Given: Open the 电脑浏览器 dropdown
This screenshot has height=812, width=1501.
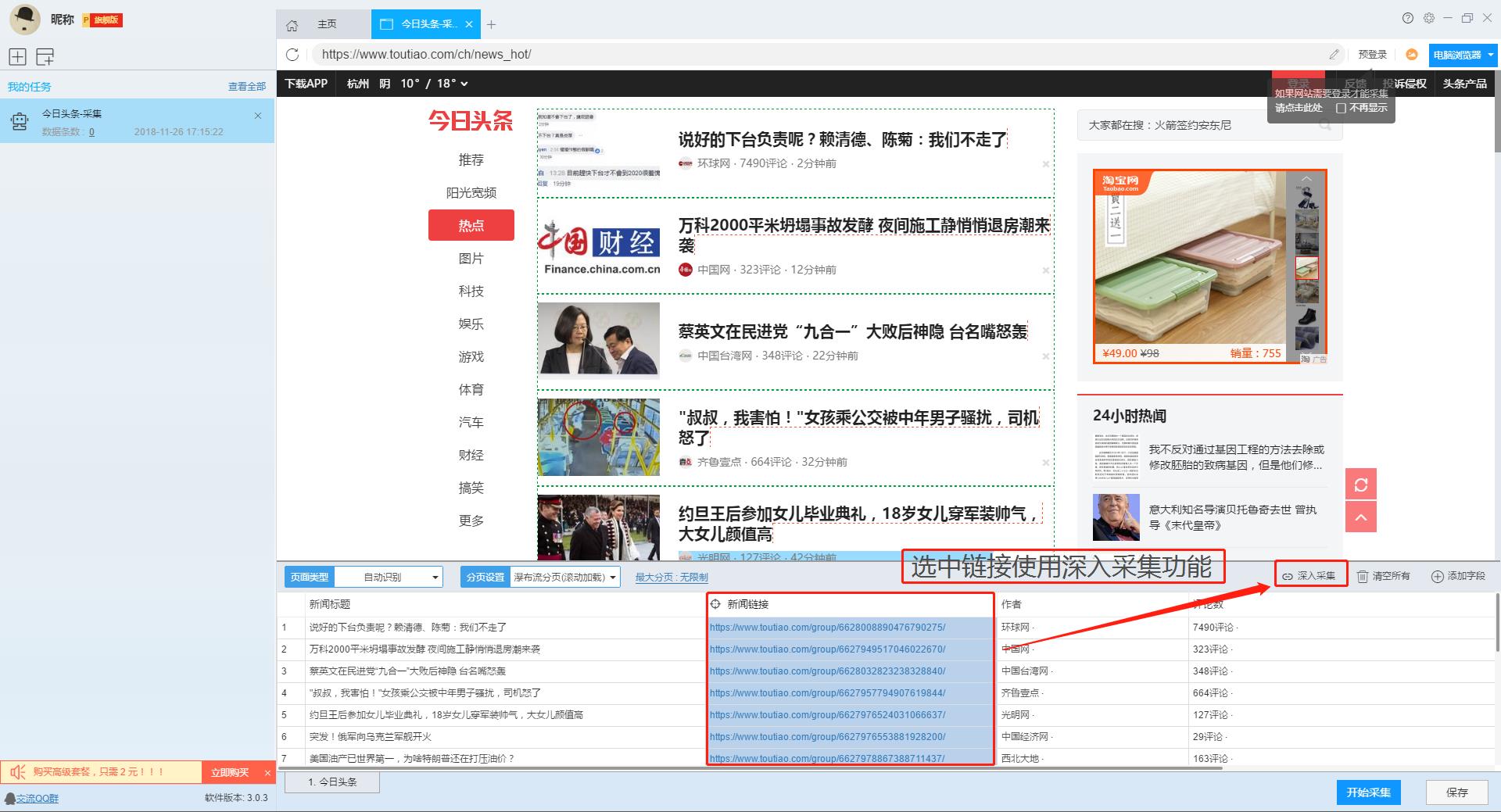Looking at the screenshot, I should (x=1463, y=55).
